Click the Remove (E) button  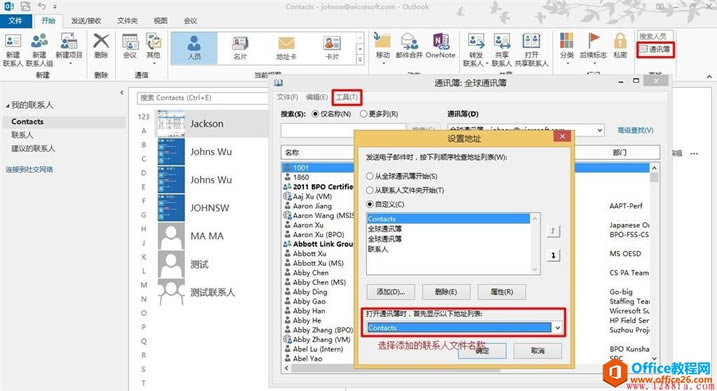[x=446, y=292]
